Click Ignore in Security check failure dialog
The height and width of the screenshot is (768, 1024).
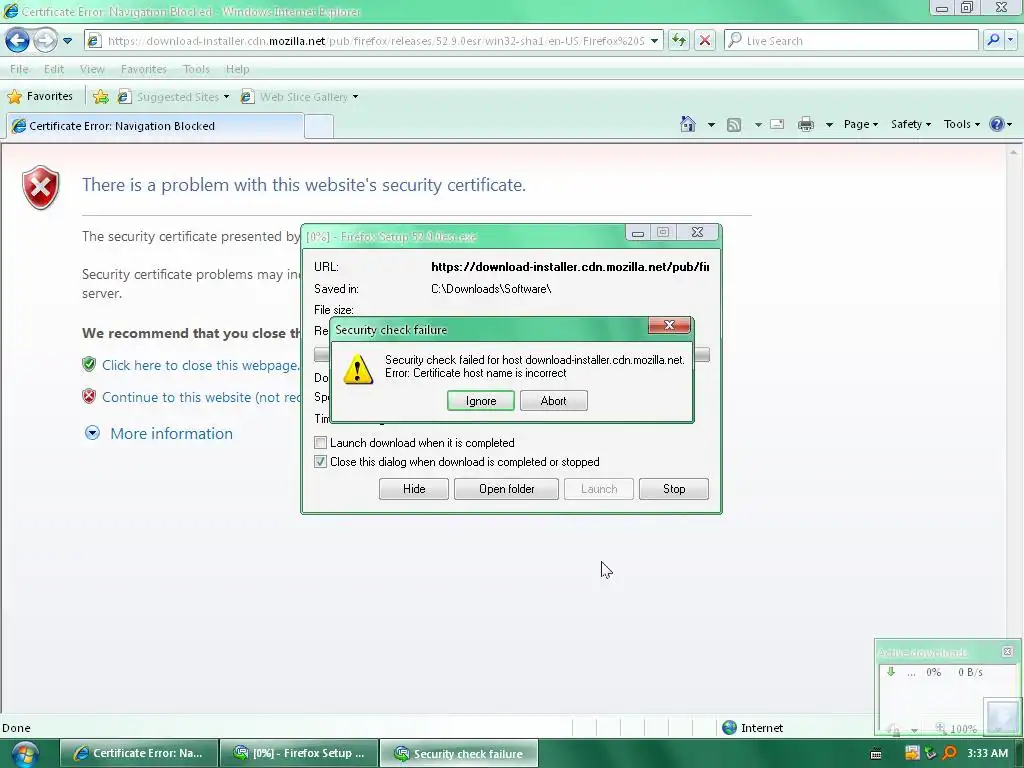point(481,400)
